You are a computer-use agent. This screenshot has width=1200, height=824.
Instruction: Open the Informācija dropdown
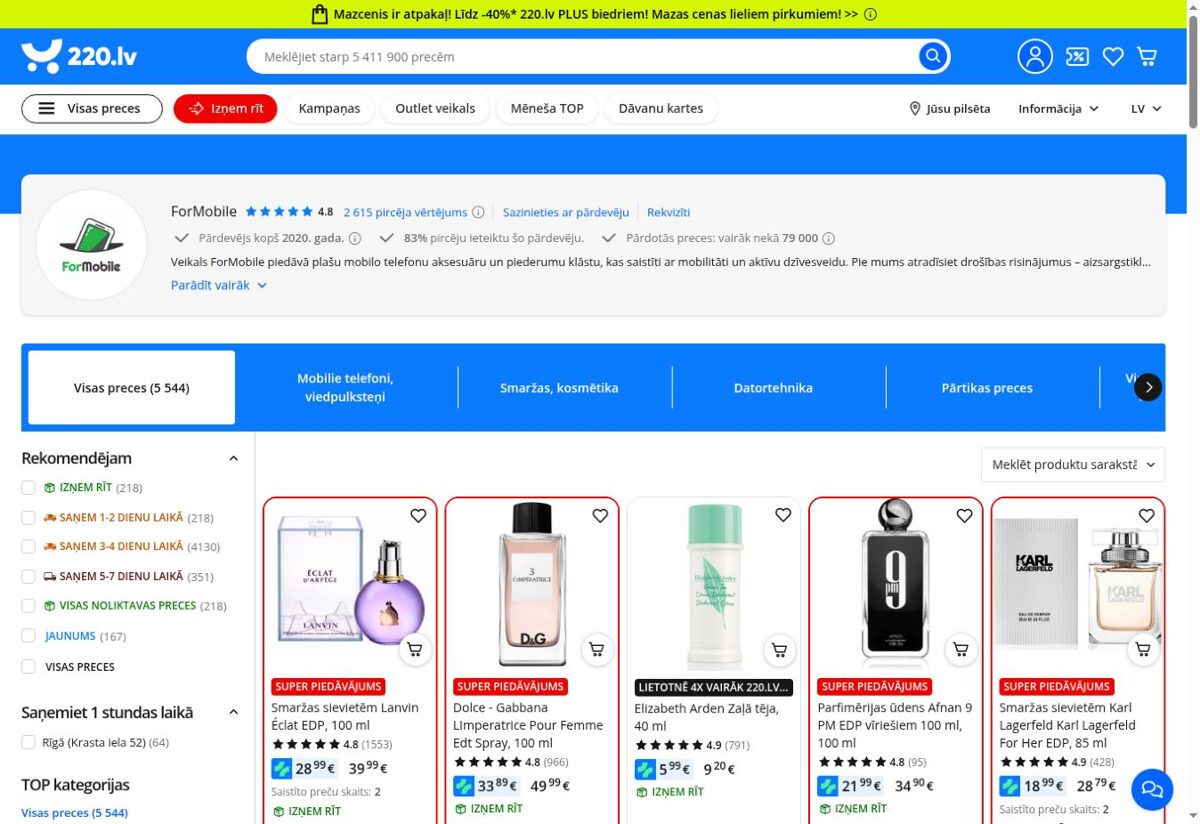(1058, 108)
